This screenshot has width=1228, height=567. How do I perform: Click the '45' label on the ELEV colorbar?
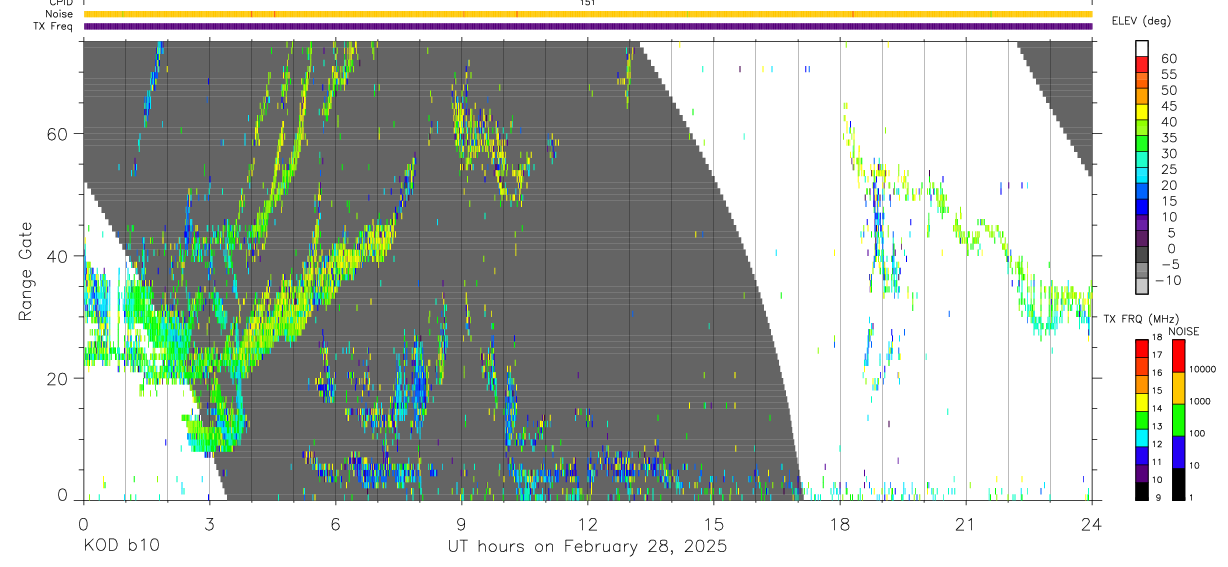coord(1168,106)
